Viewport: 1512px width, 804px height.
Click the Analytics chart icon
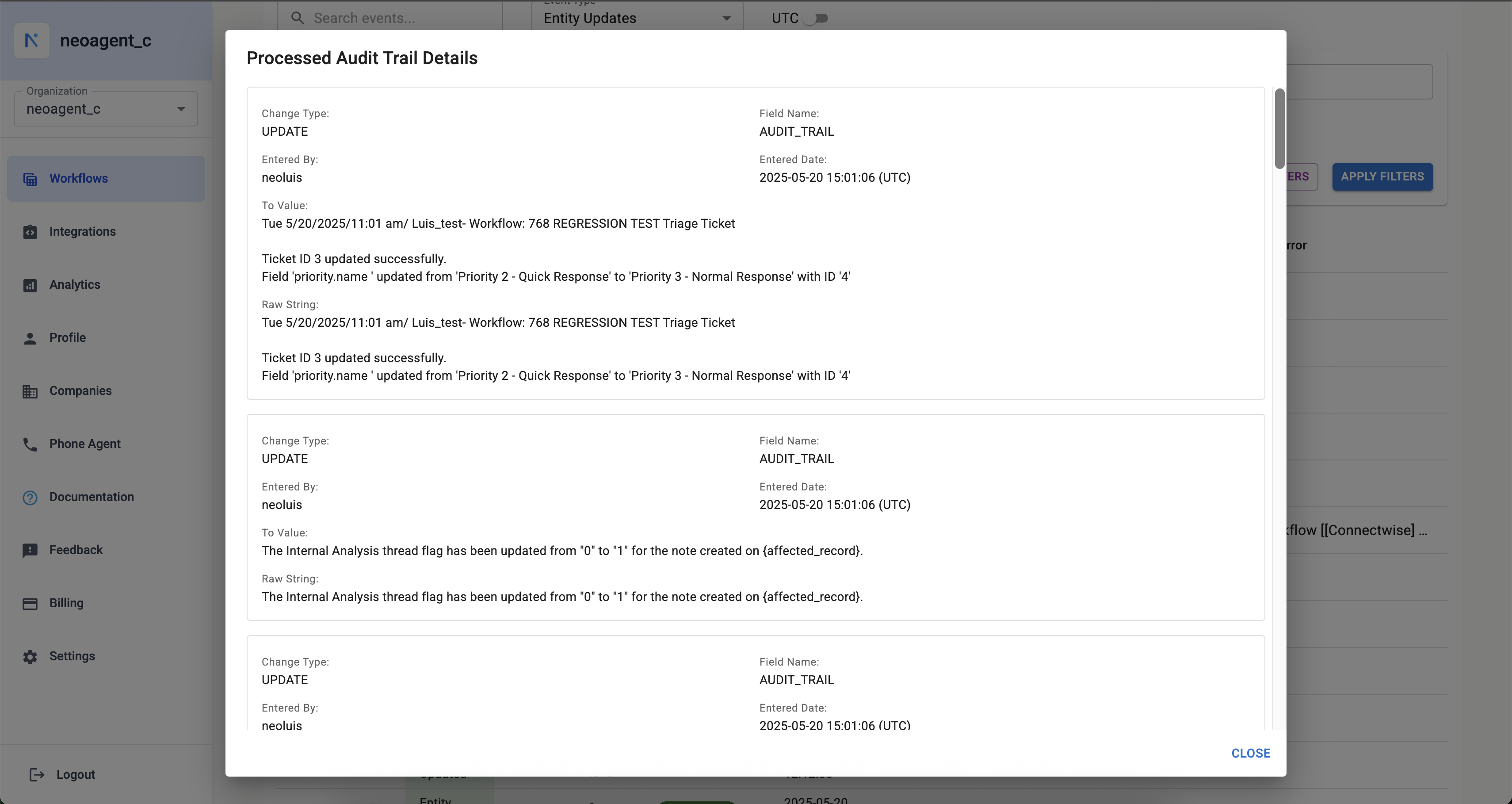click(x=30, y=285)
